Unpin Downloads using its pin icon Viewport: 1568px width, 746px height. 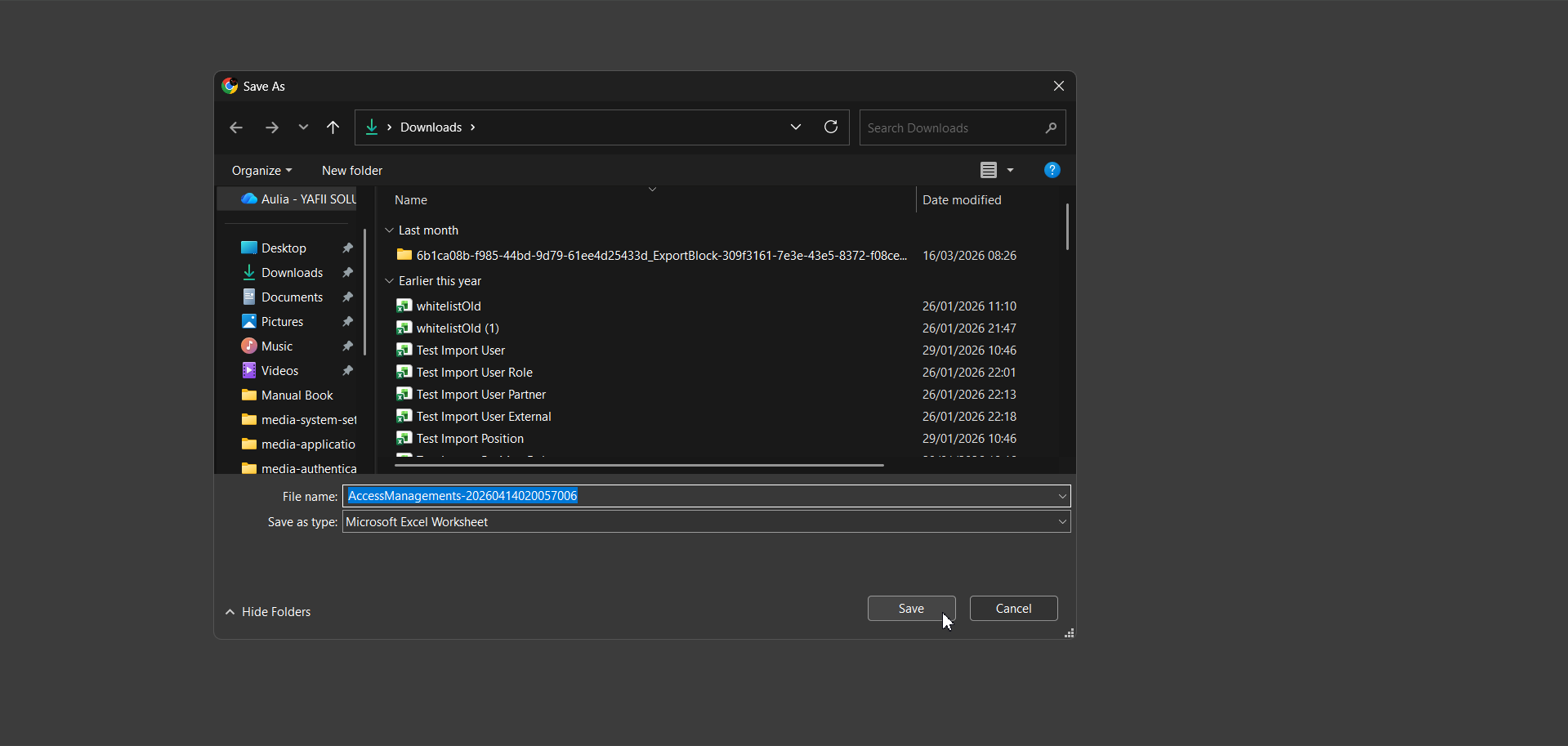click(348, 272)
